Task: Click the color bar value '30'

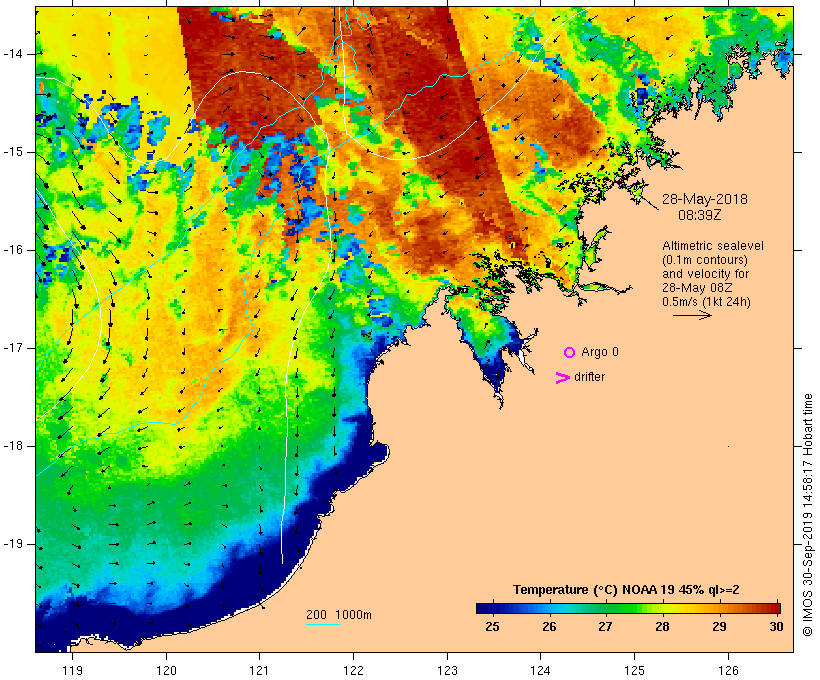Action: click(776, 627)
